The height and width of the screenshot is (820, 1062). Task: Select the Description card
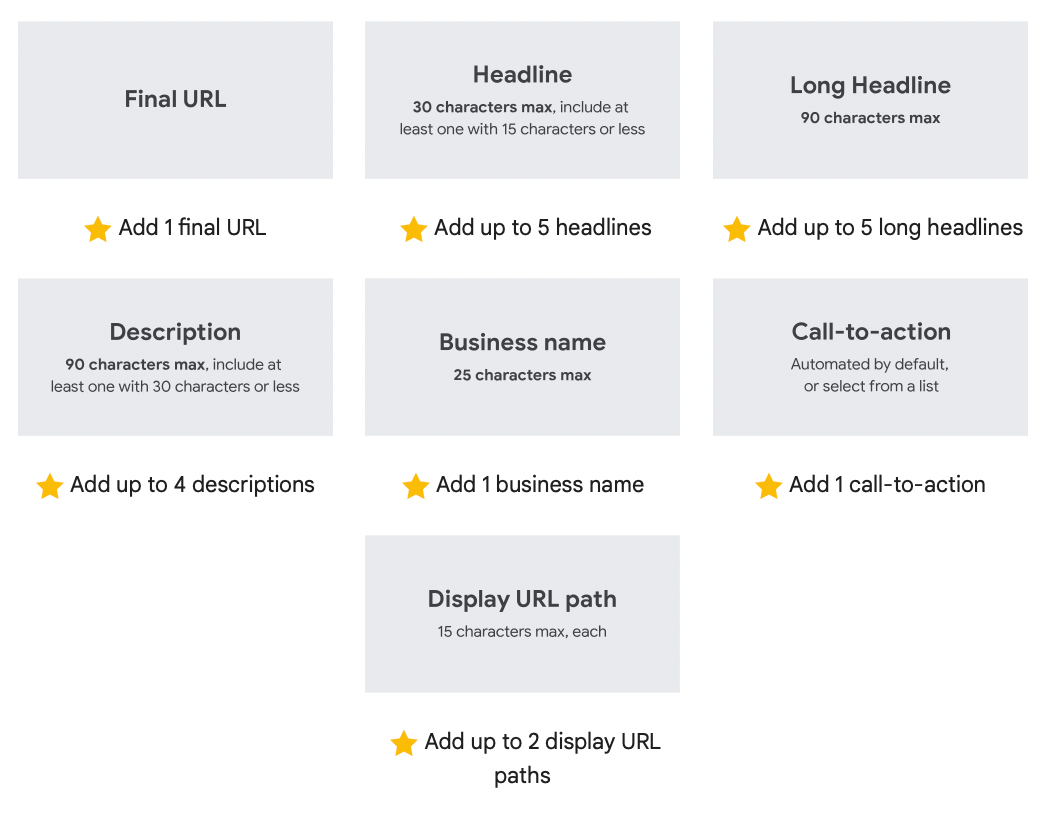click(175, 357)
